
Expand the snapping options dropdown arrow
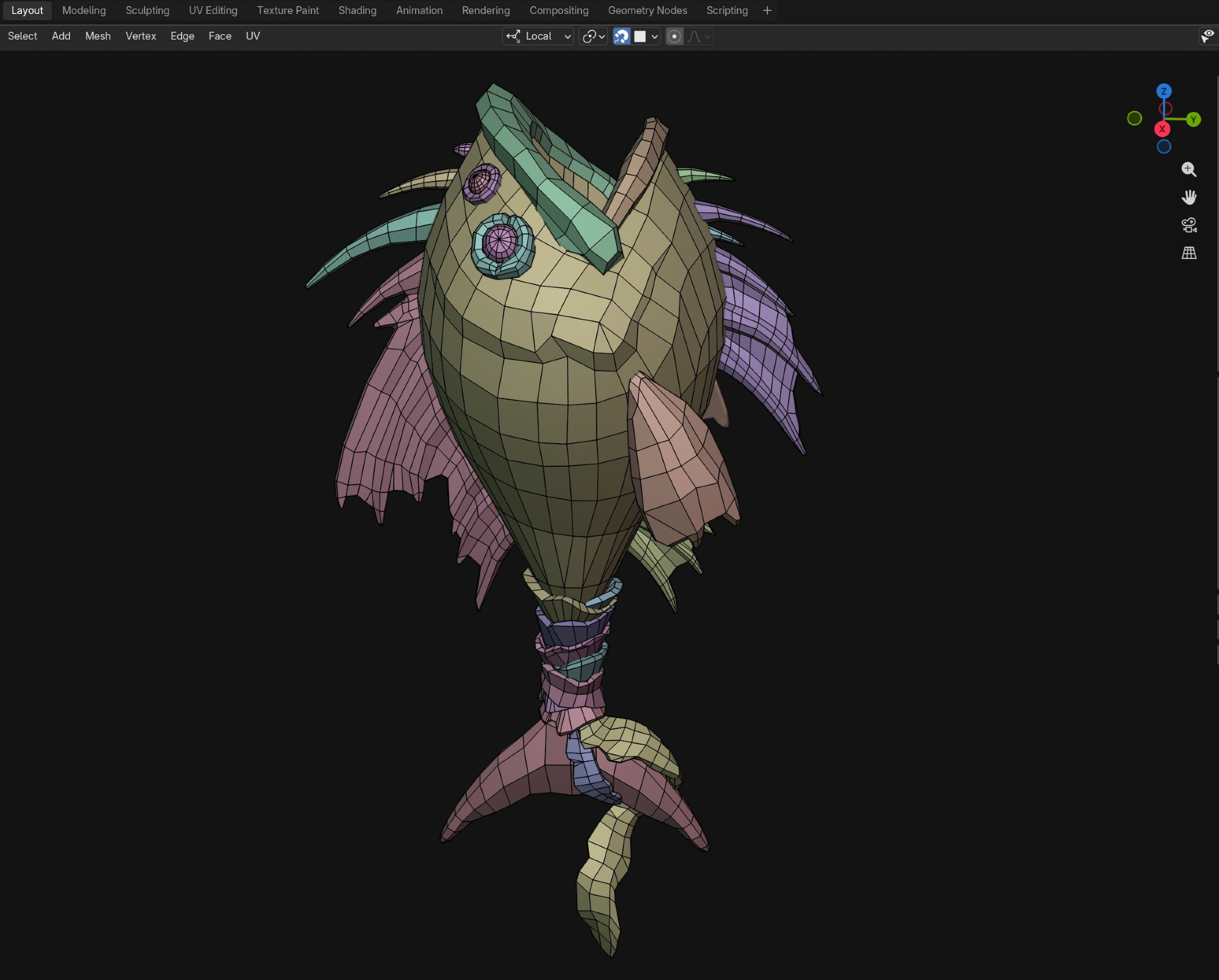click(x=655, y=37)
